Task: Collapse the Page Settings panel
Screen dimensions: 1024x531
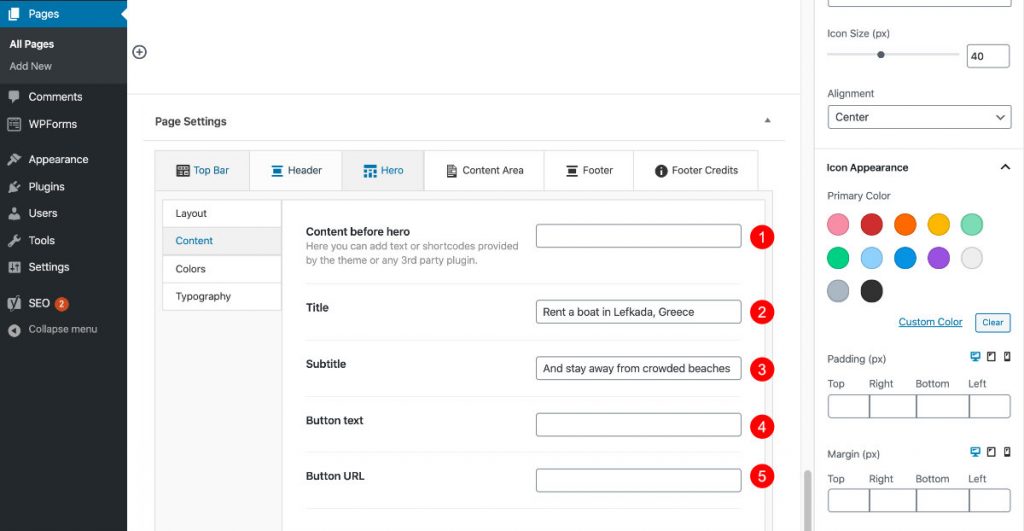Action: [767, 121]
